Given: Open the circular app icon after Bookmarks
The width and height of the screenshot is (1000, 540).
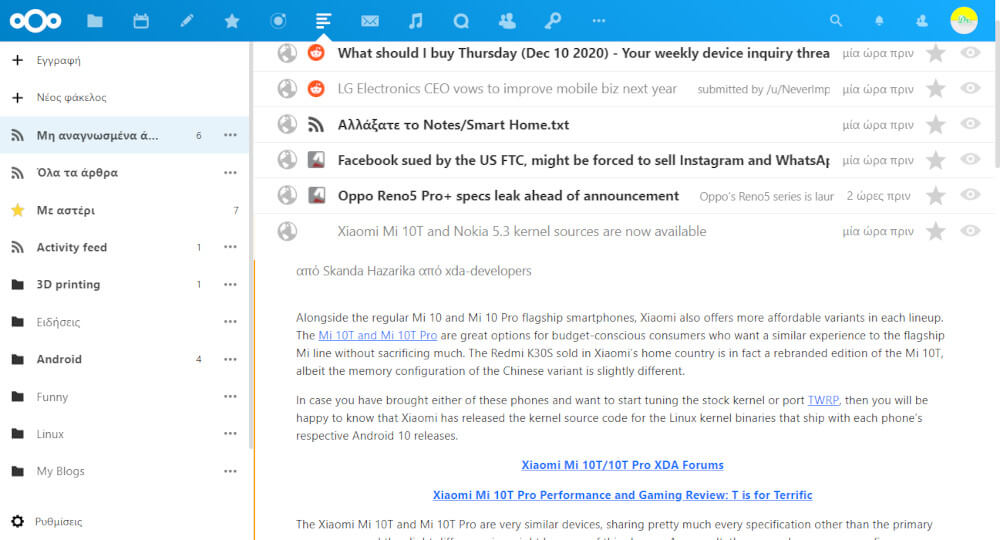Looking at the screenshot, I should pyautogui.click(x=278, y=21).
